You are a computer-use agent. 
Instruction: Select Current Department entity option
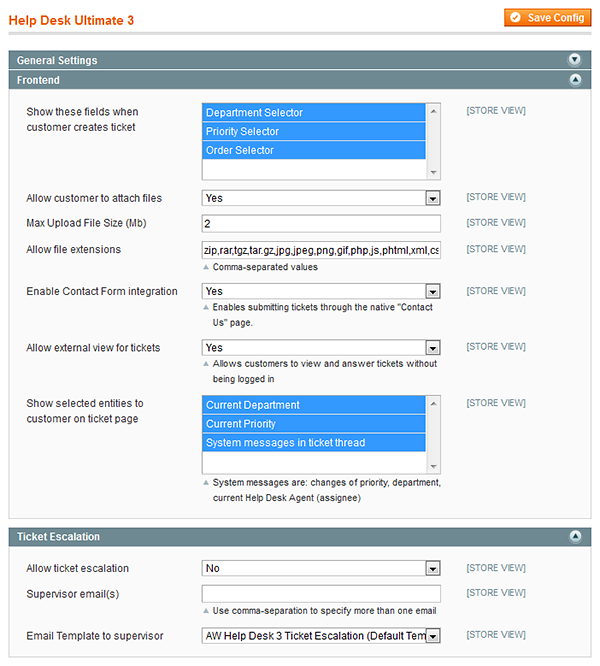click(314, 405)
